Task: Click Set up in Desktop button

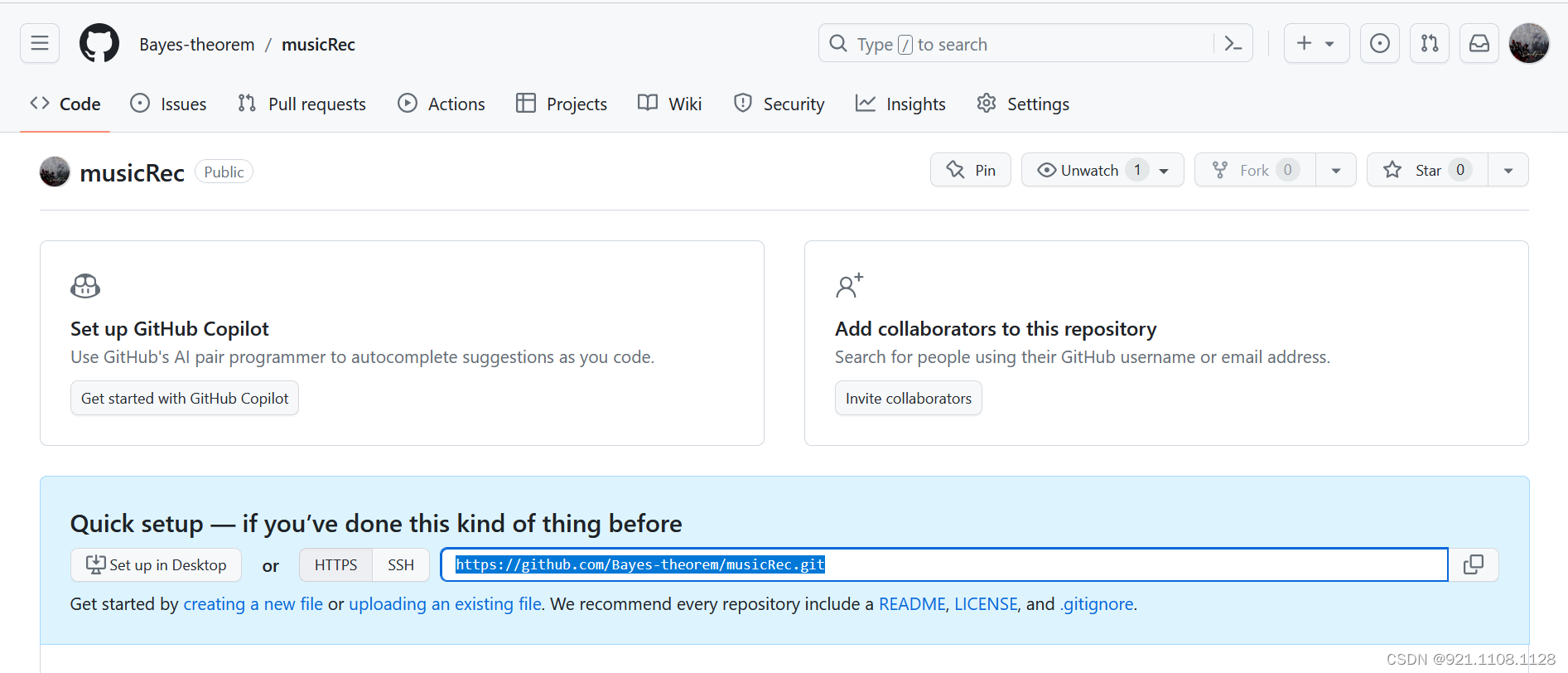Action: pyautogui.click(x=156, y=564)
